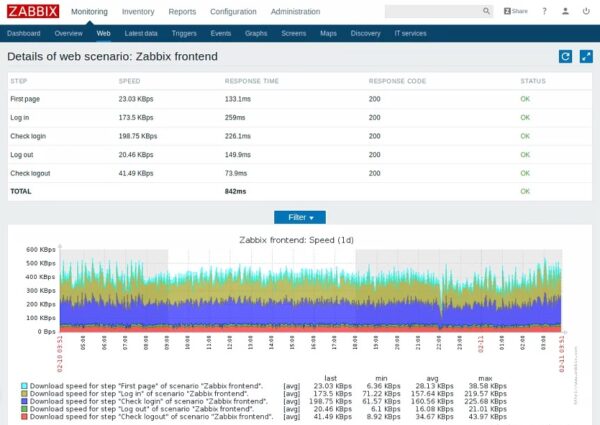Image resolution: width=600 pixels, height=425 pixels.
Task: Go to the Triggers submenu
Action: click(x=184, y=33)
